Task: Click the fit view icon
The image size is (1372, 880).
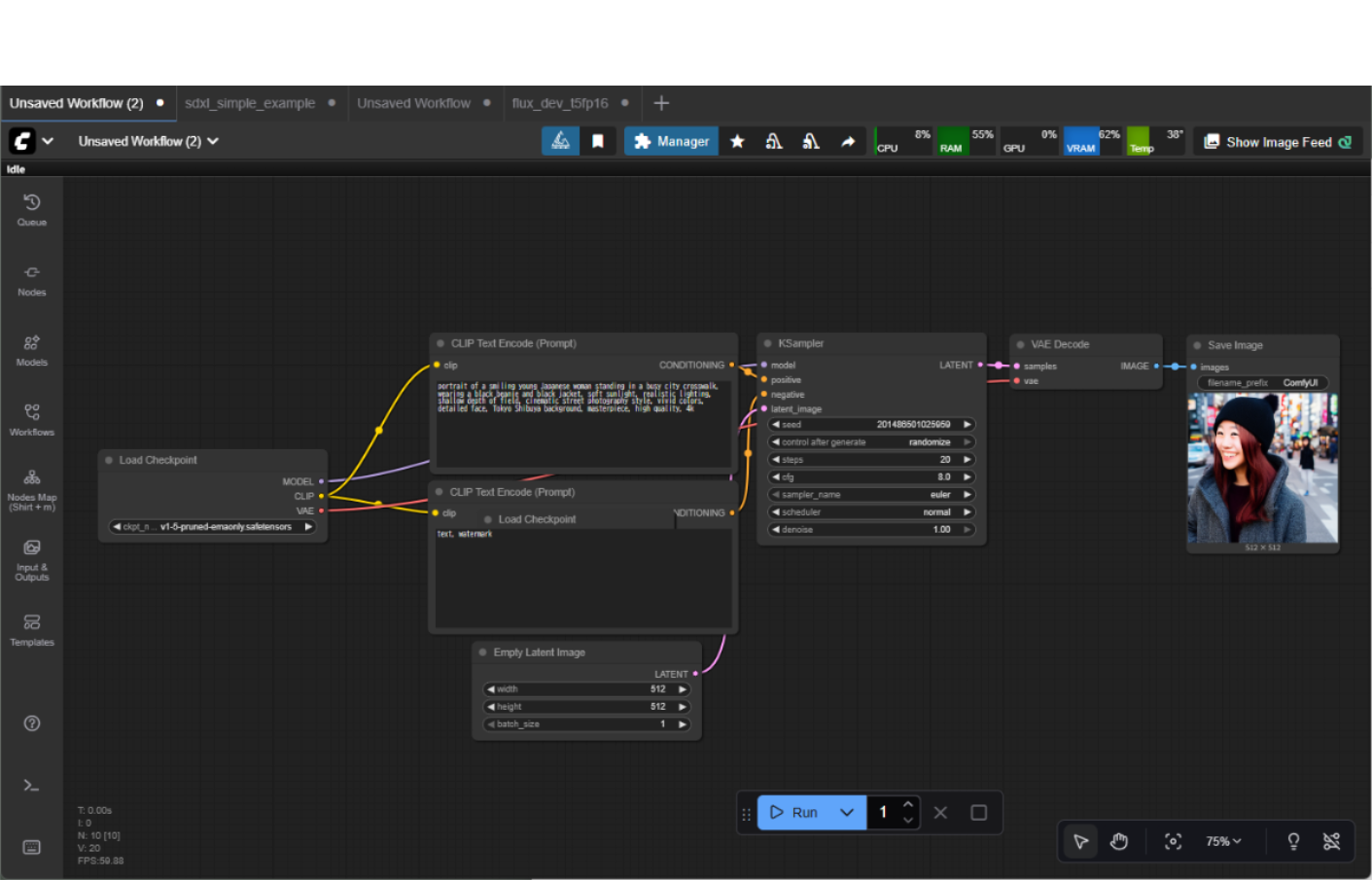Action: (x=1173, y=841)
